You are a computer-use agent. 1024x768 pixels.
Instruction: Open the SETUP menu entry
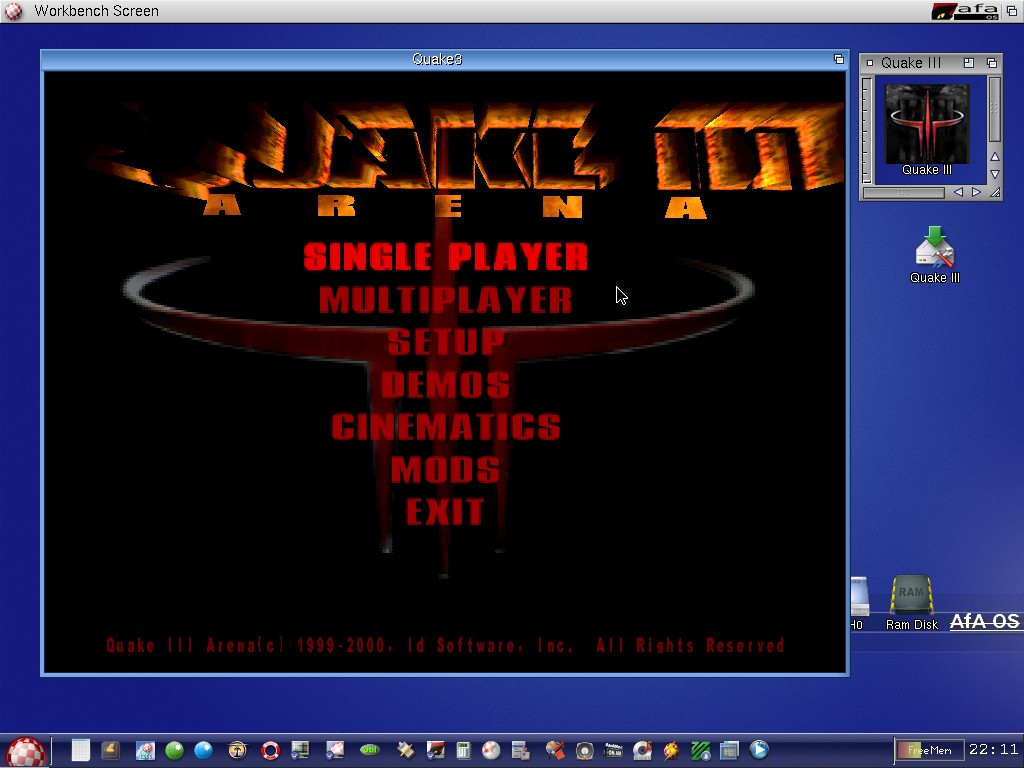click(x=445, y=342)
